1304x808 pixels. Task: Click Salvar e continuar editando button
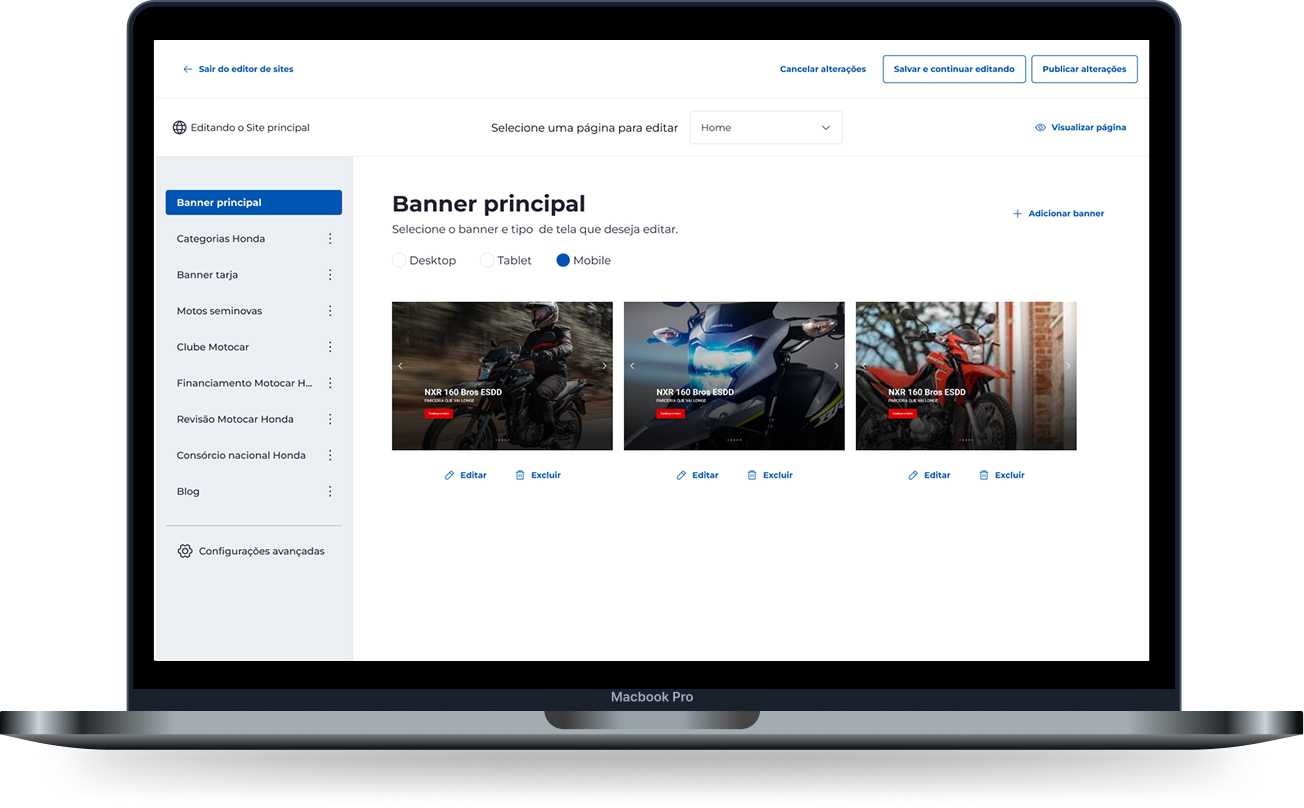pyautogui.click(x=954, y=69)
